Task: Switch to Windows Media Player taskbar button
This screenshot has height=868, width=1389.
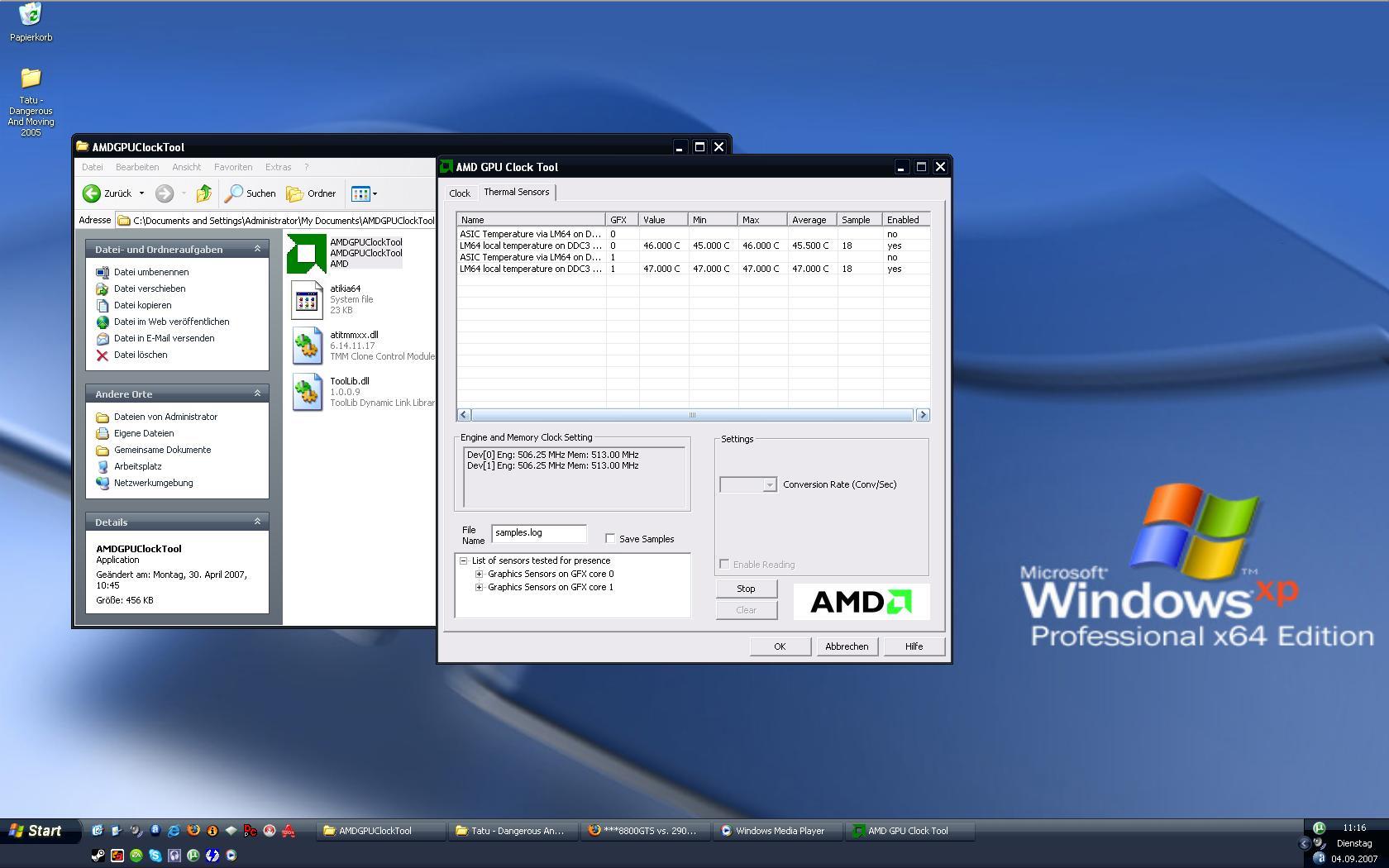Action: (778, 831)
